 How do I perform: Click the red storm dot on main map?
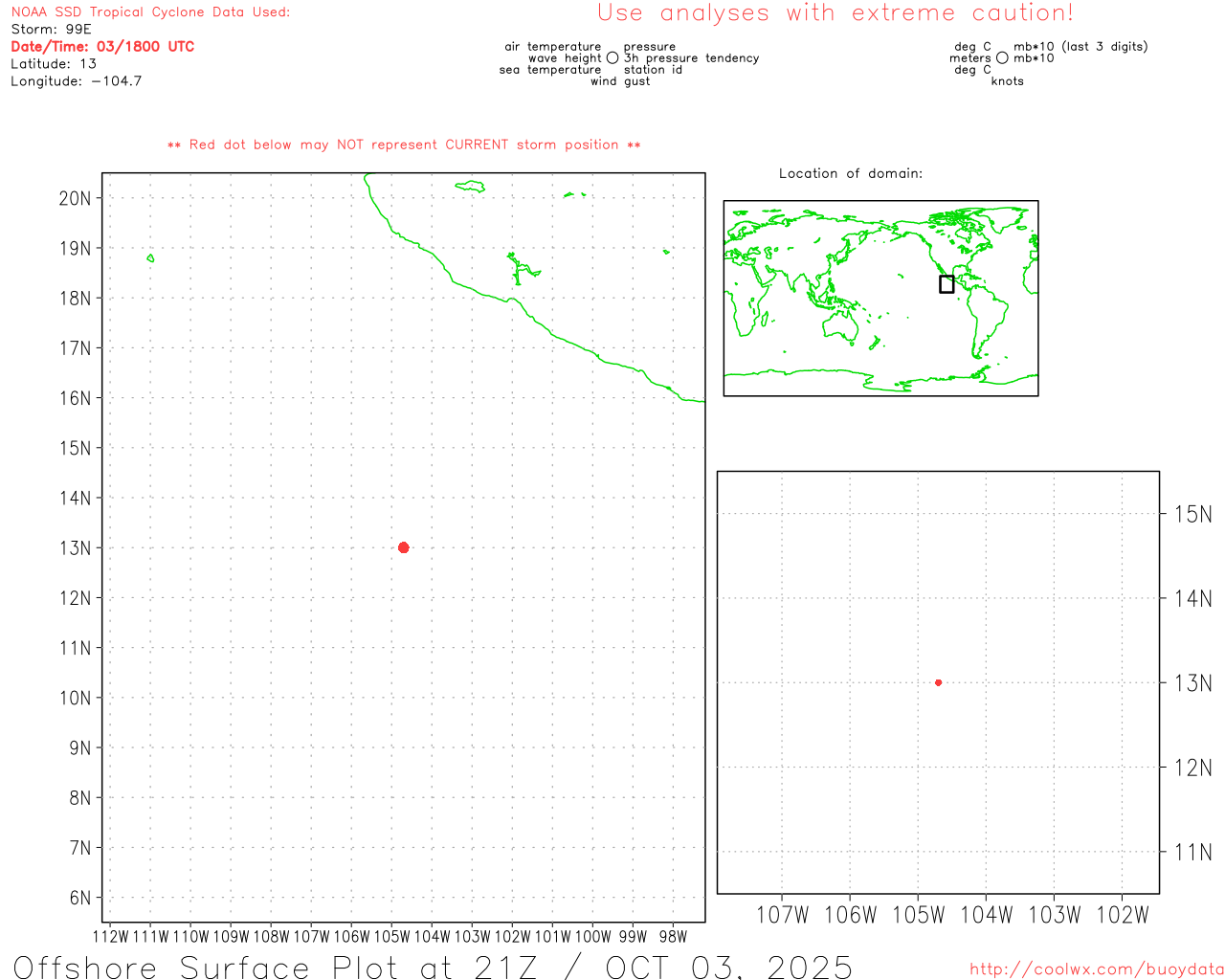pyautogui.click(x=403, y=547)
